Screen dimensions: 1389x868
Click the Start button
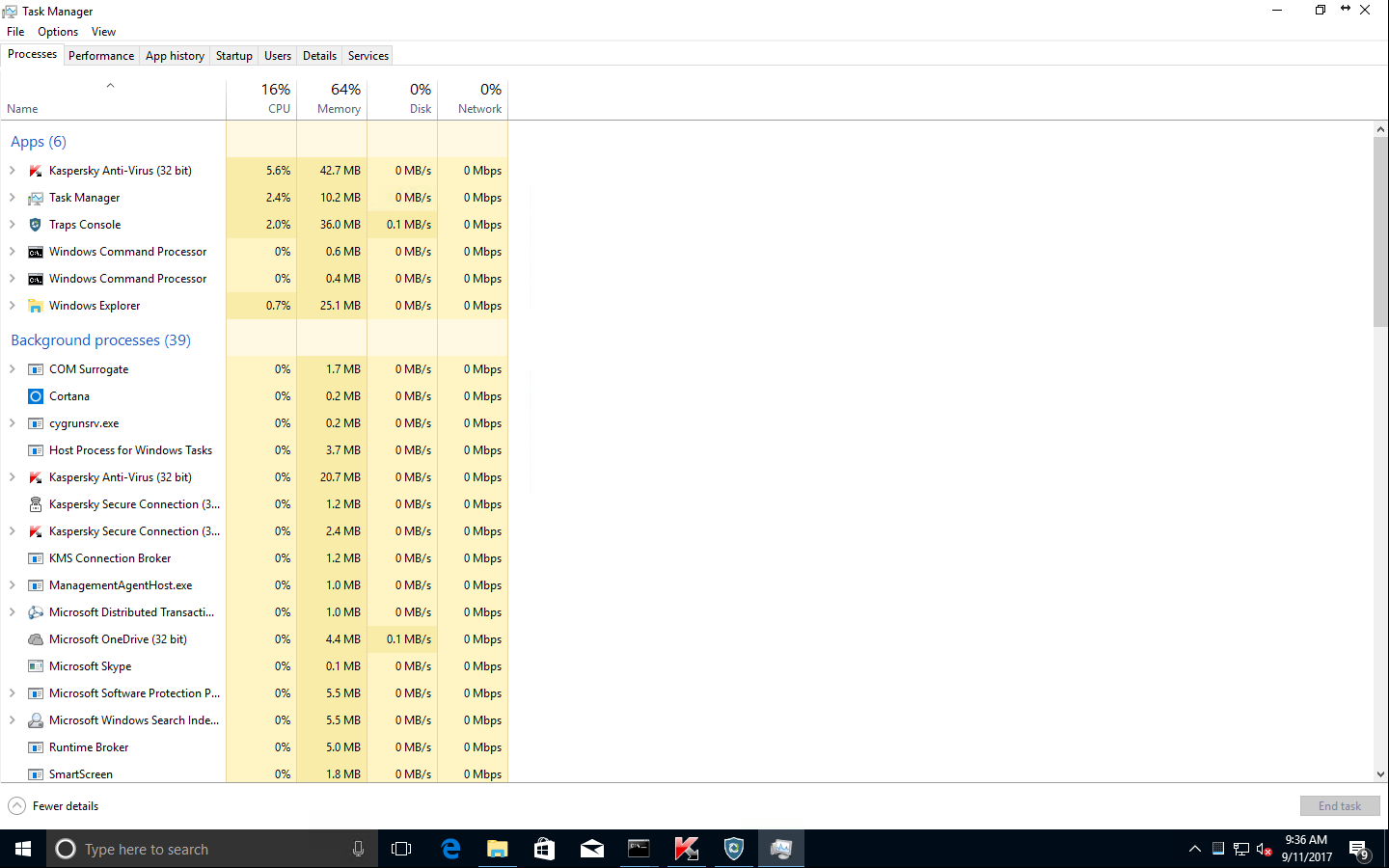23,849
